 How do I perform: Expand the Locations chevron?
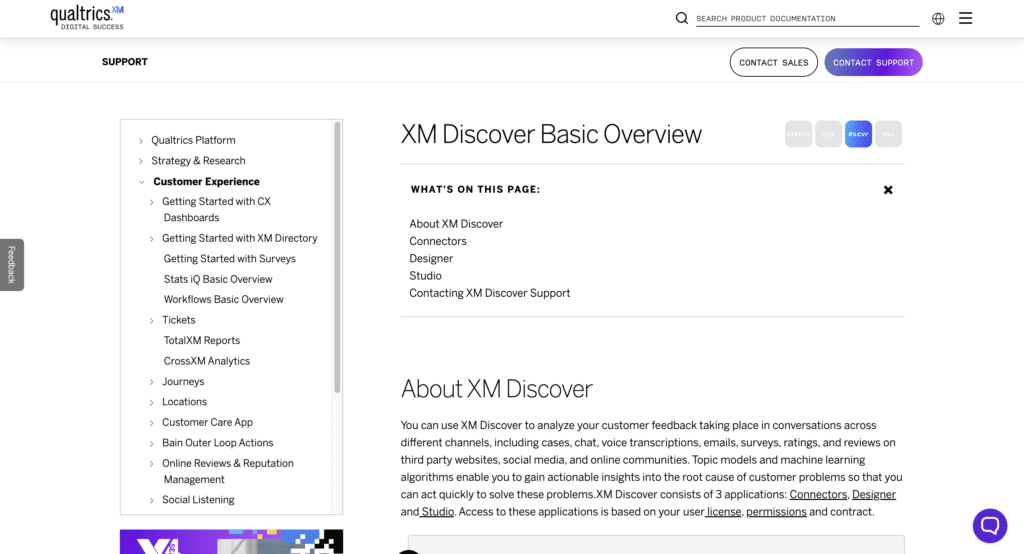coord(152,402)
